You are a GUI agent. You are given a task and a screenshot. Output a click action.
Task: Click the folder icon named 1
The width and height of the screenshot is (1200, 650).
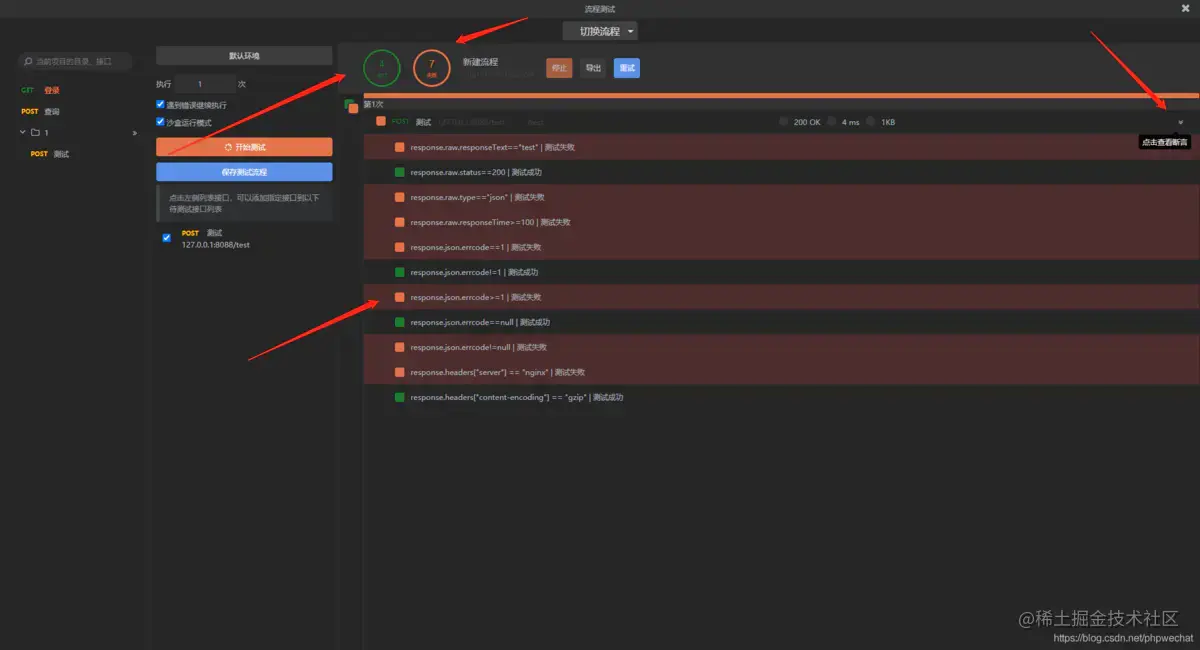pyautogui.click(x=35, y=132)
